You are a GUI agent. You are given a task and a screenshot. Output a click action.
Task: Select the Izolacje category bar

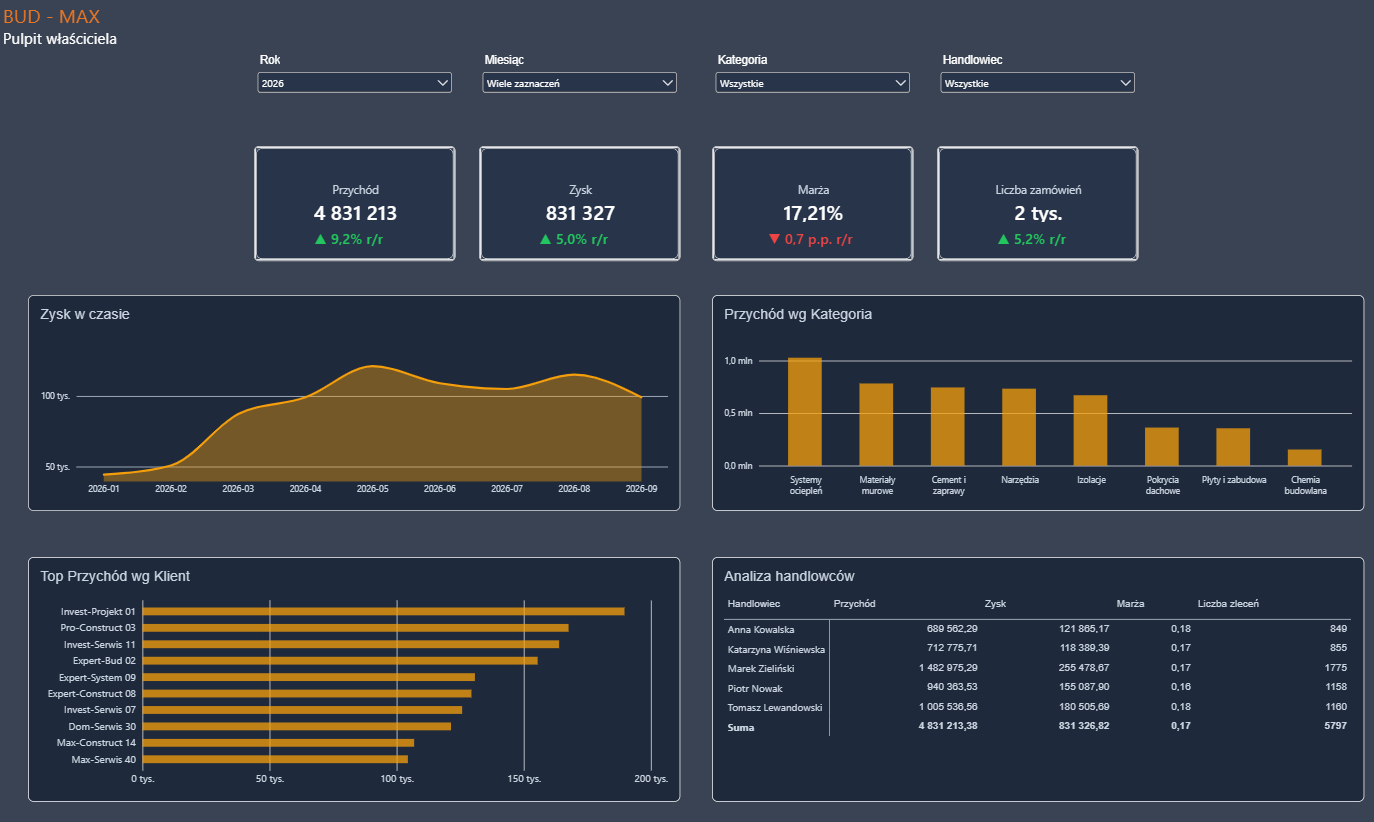click(1091, 430)
